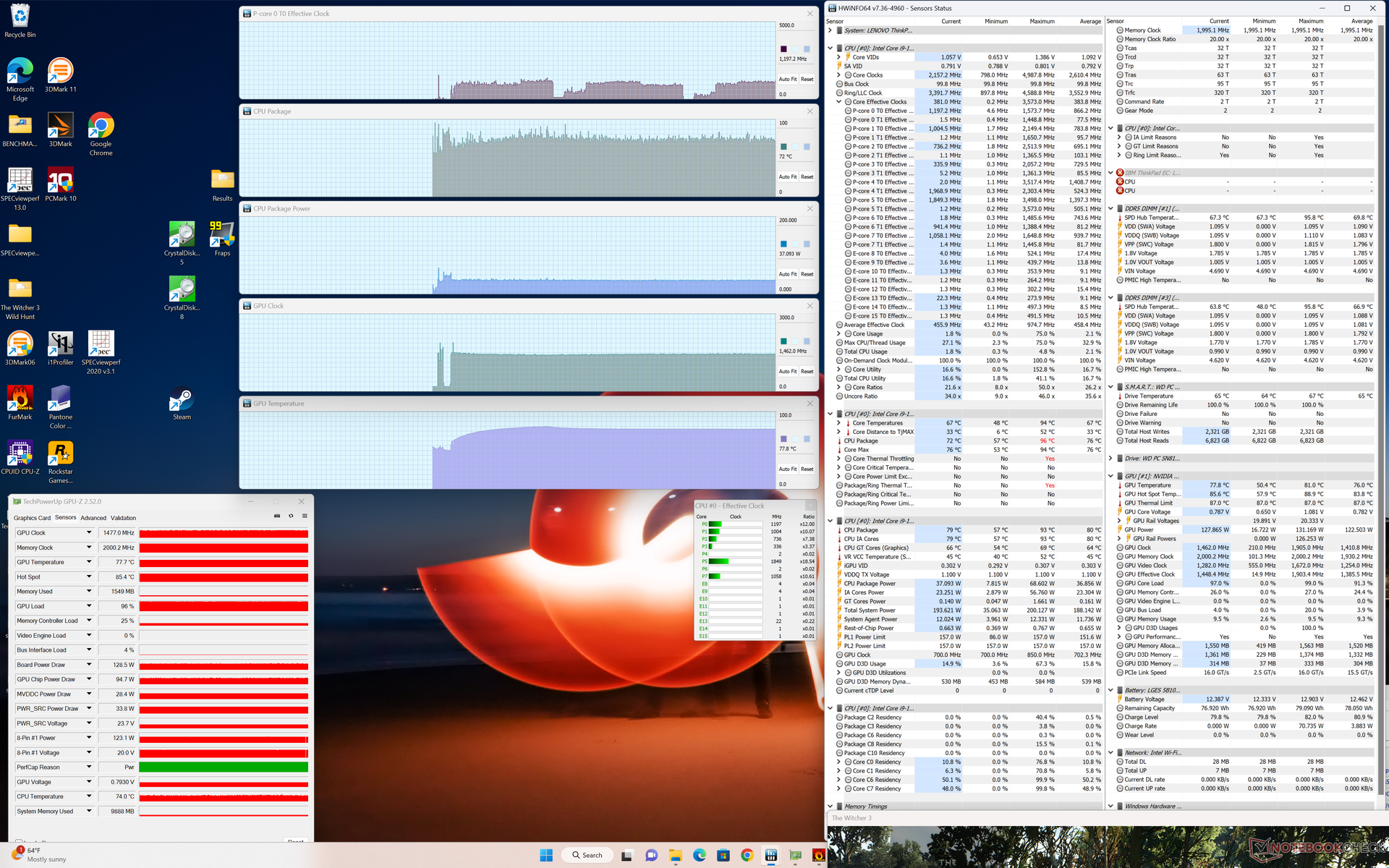Expand Core VIDs sensor row

(x=839, y=57)
